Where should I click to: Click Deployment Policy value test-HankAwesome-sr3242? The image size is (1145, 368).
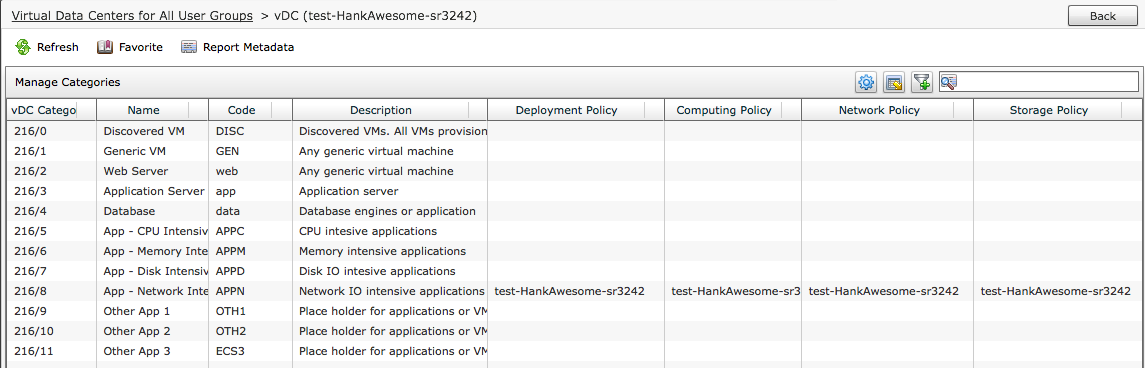click(570, 291)
